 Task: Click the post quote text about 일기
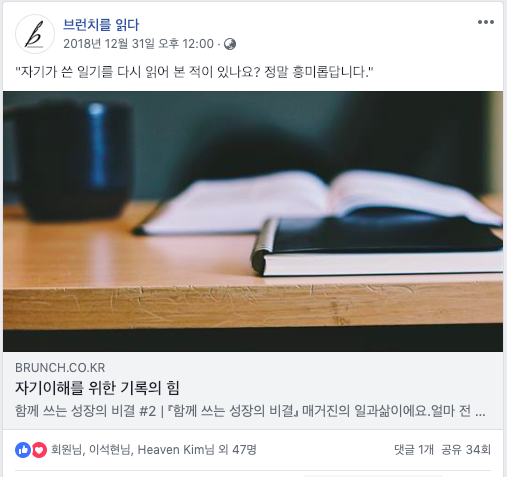pyautogui.click(x=194, y=72)
